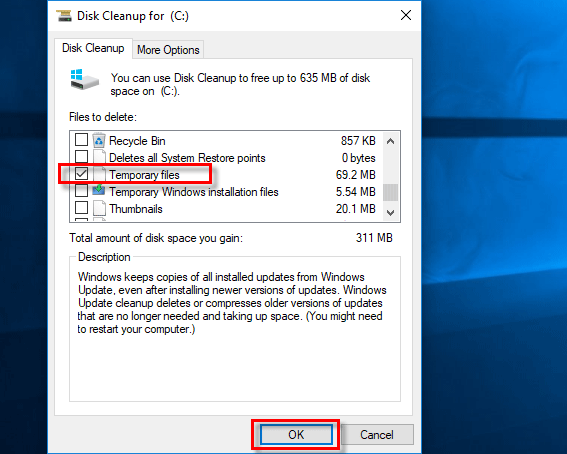
Task: Click the 311 MB total gain value
Action: (x=374, y=238)
